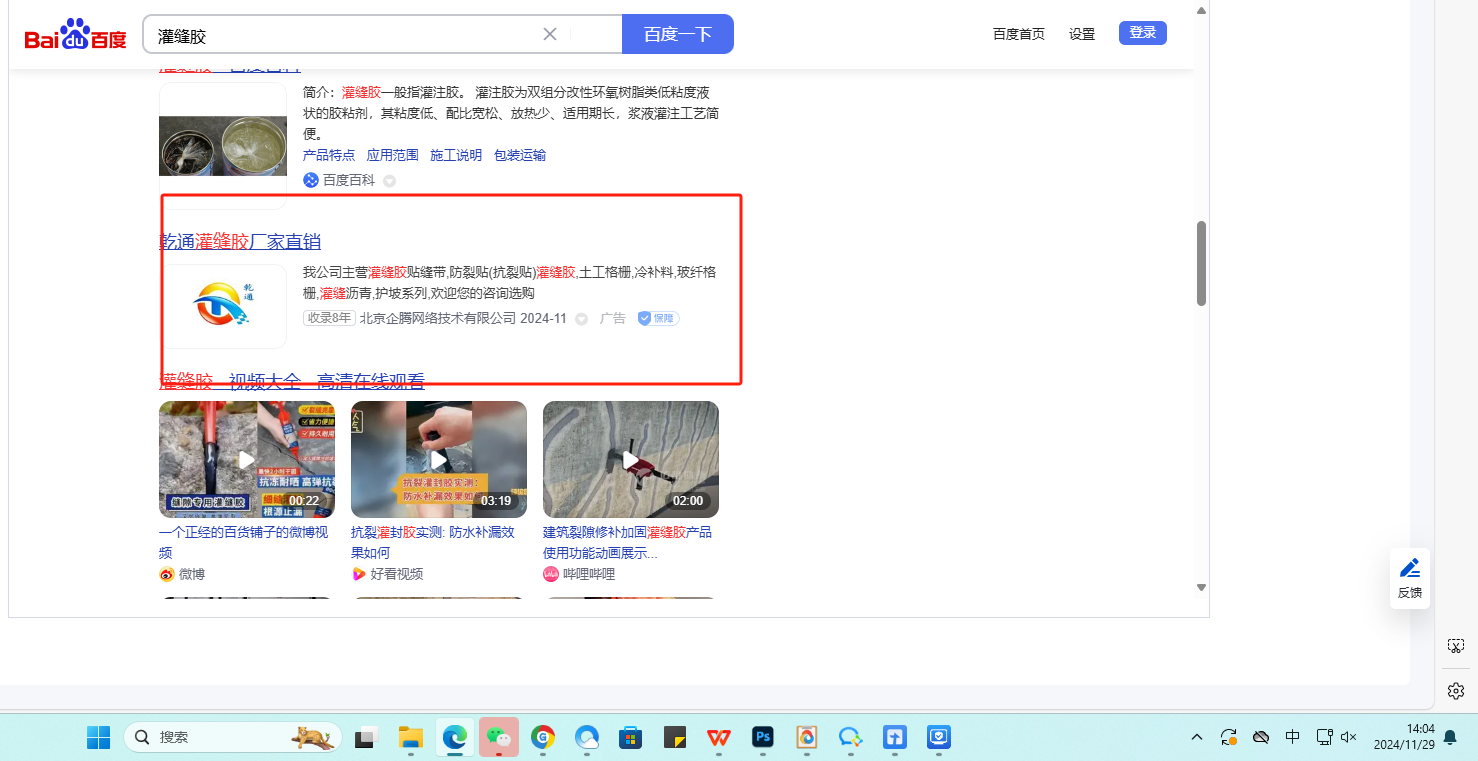The image size is (1478, 761).
Task: Clear the search box with the X icon
Action: point(550,34)
